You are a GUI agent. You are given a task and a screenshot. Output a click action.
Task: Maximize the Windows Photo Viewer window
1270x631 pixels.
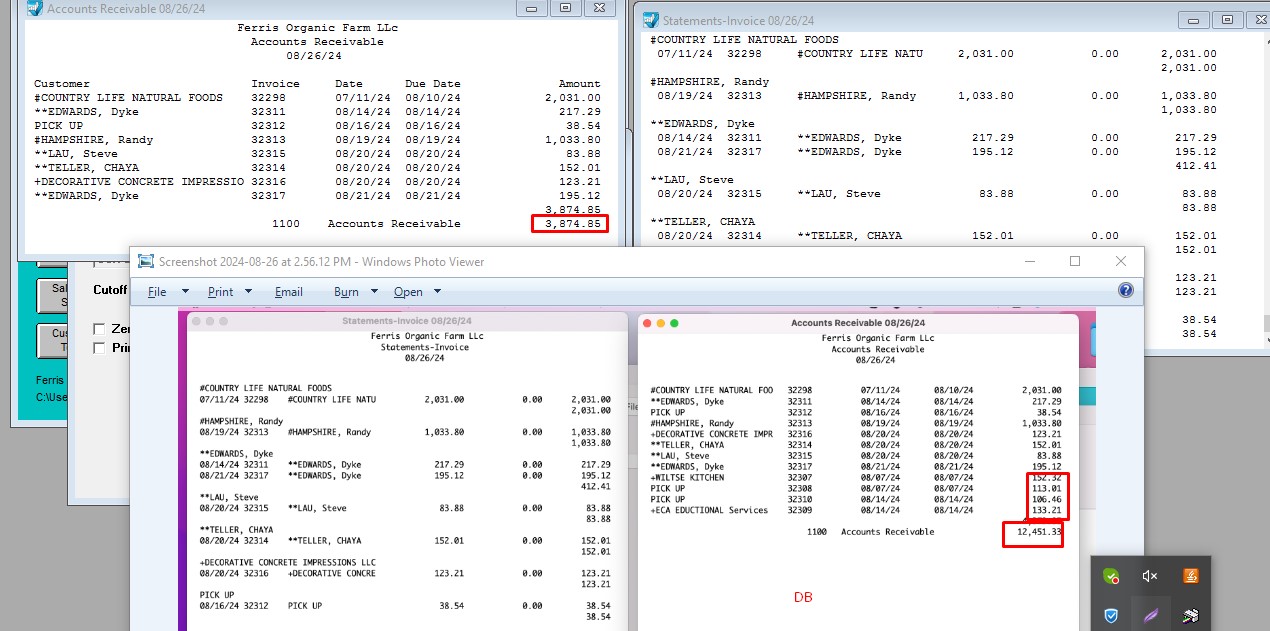1075,261
